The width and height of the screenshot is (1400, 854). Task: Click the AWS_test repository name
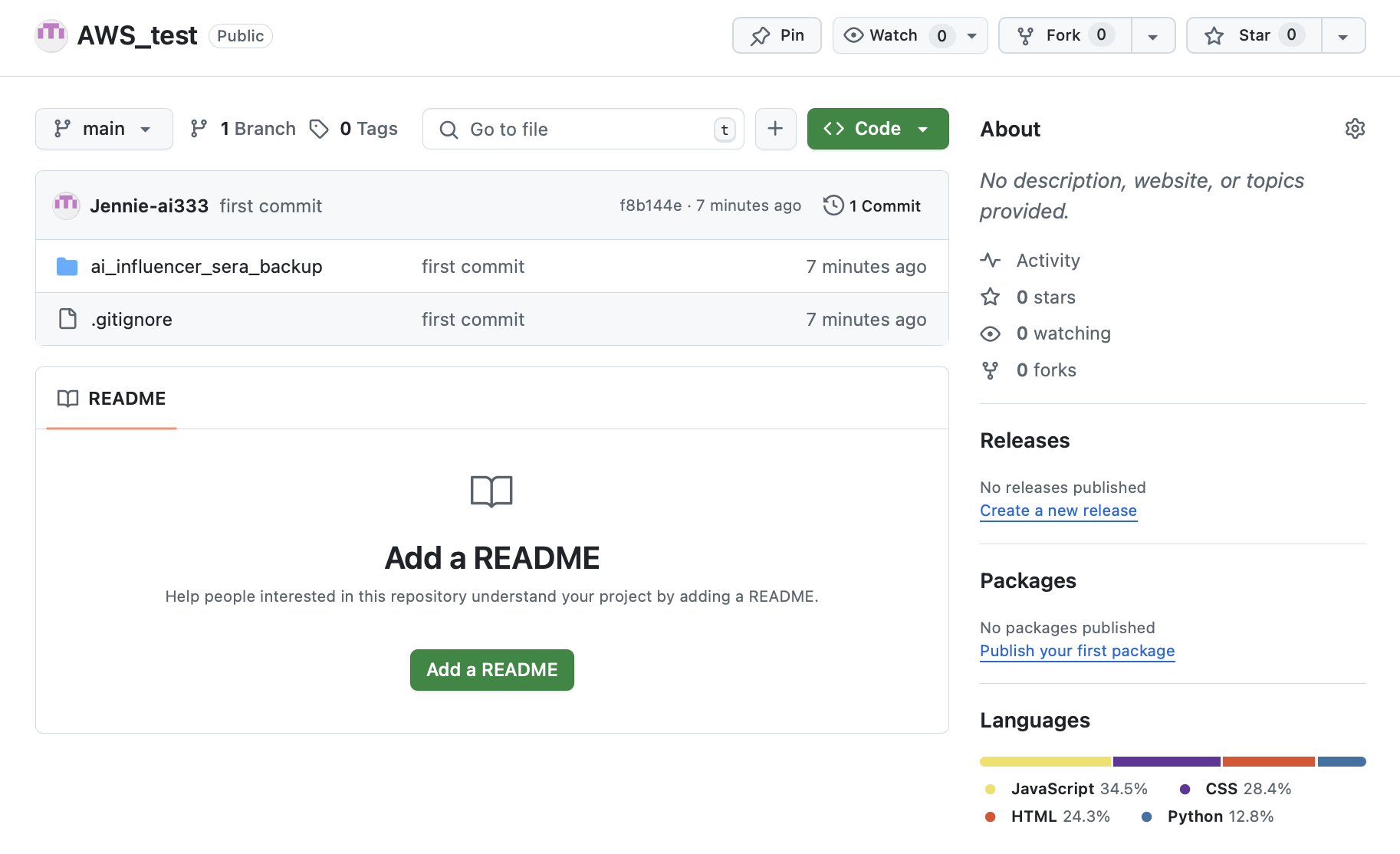pos(137,35)
